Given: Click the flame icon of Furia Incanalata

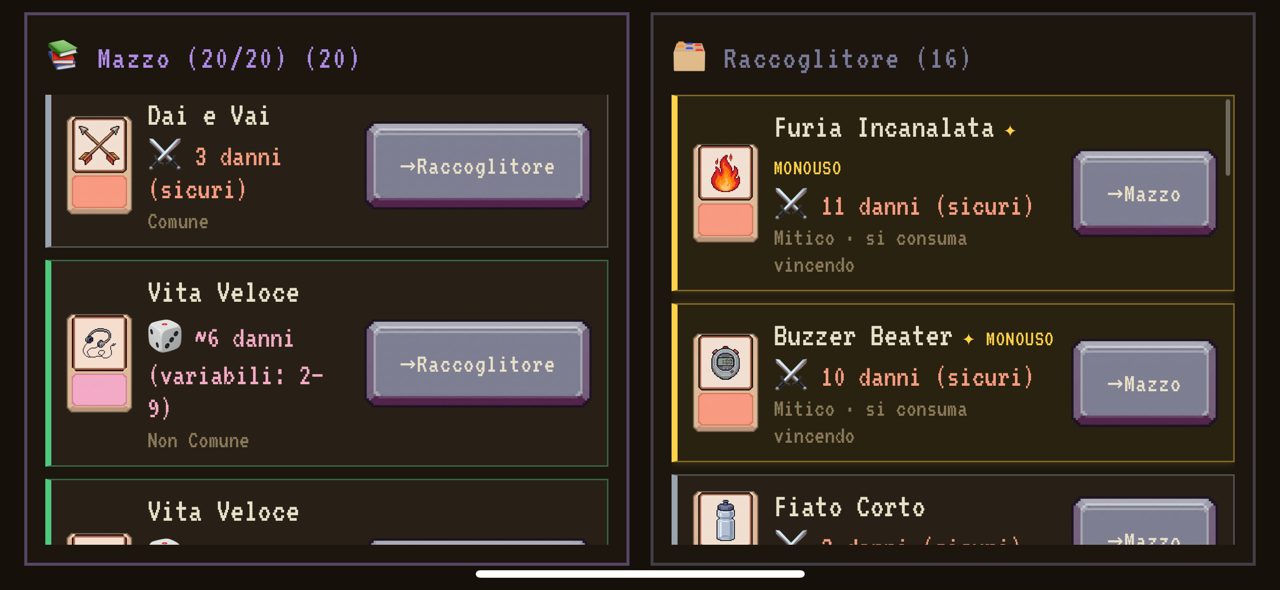Looking at the screenshot, I should point(725,174).
